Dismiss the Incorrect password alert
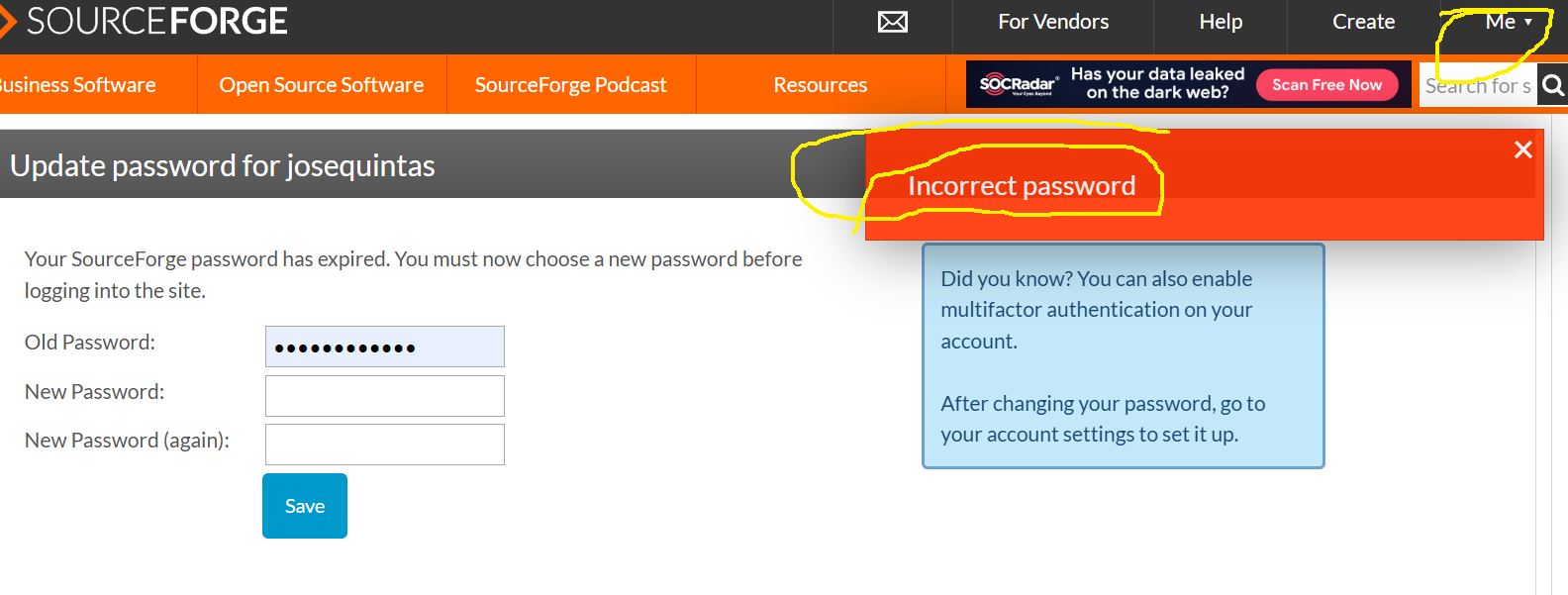The height and width of the screenshot is (595, 1568). pyautogui.click(x=1522, y=149)
